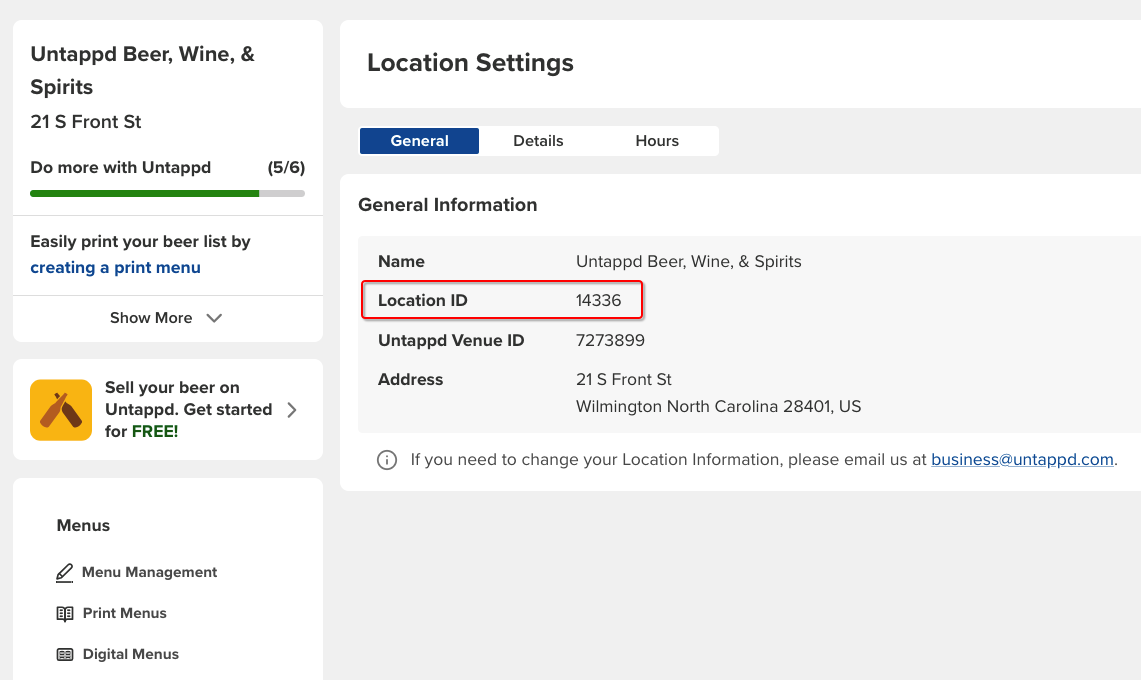This screenshot has width=1141, height=680.
Task: Click the pencil icon beside Menu Management
Action: click(x=65, y=573)
